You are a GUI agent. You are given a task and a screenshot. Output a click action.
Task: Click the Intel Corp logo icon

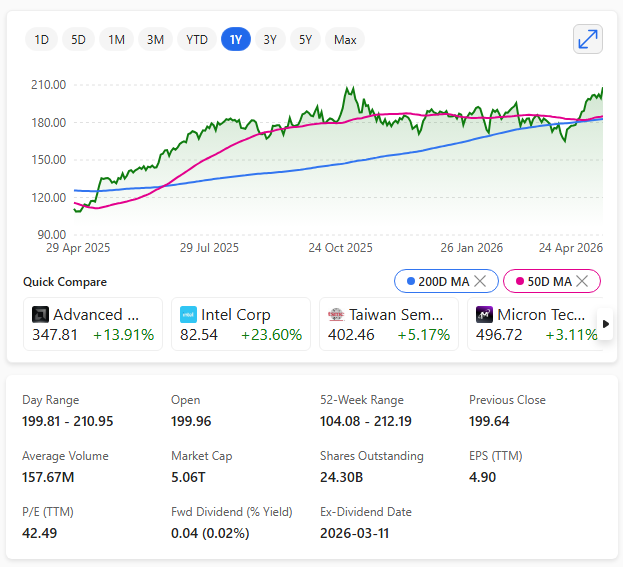pos(188,314)
